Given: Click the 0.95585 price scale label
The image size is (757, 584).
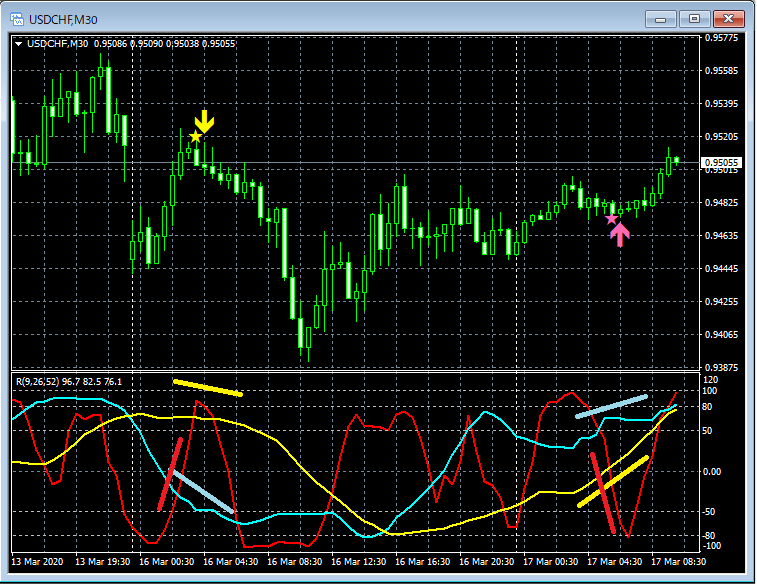Looking at the screenshot, I should click(722, 71).
